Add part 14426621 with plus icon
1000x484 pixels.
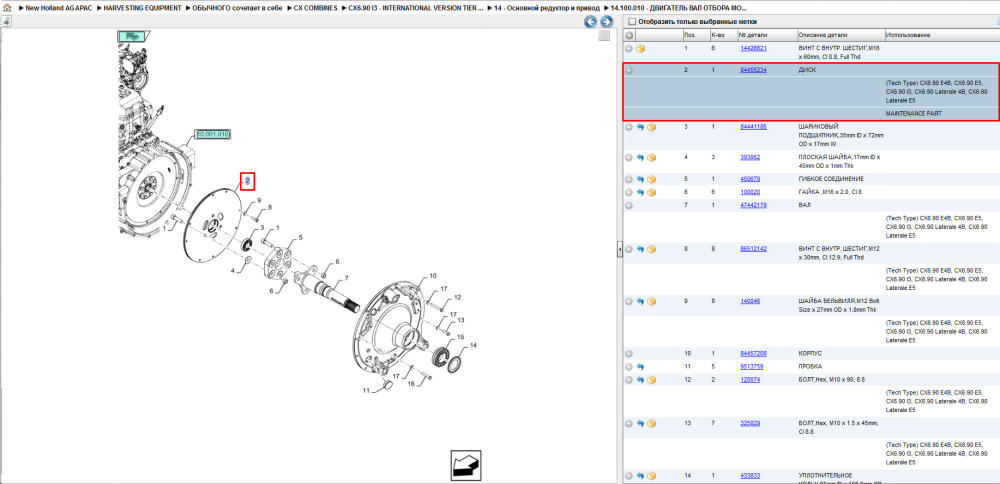(x=629, y=48)
